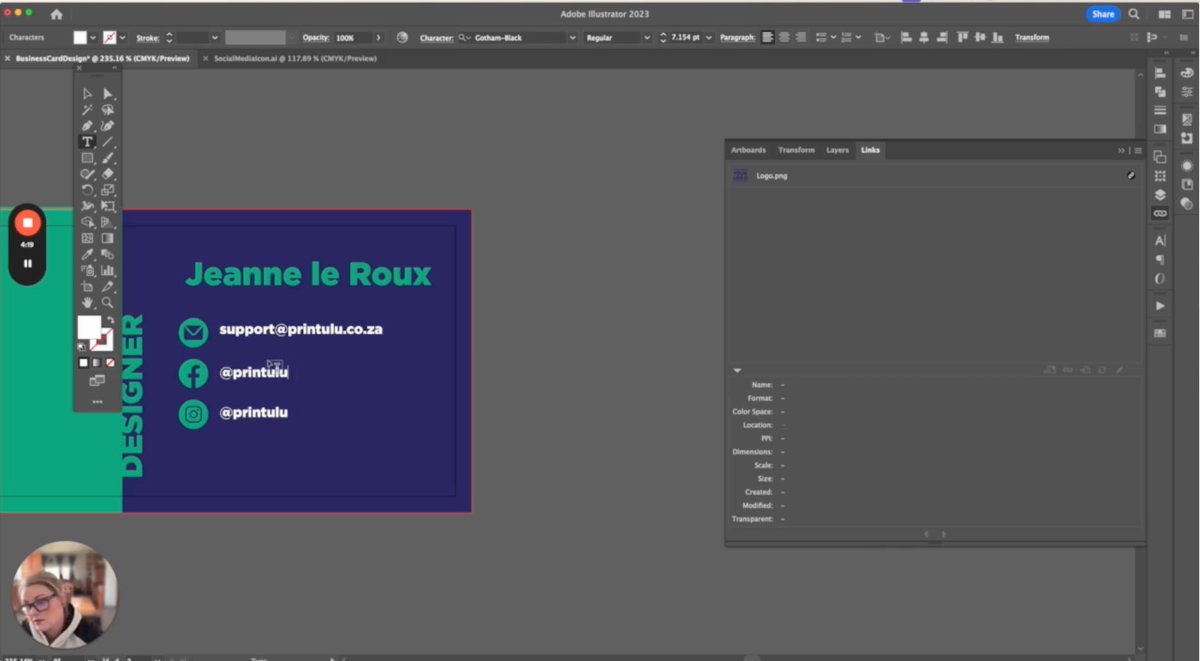Open the Transform link in control bar
1200x661 pixels.
(x=1032, y=38)
